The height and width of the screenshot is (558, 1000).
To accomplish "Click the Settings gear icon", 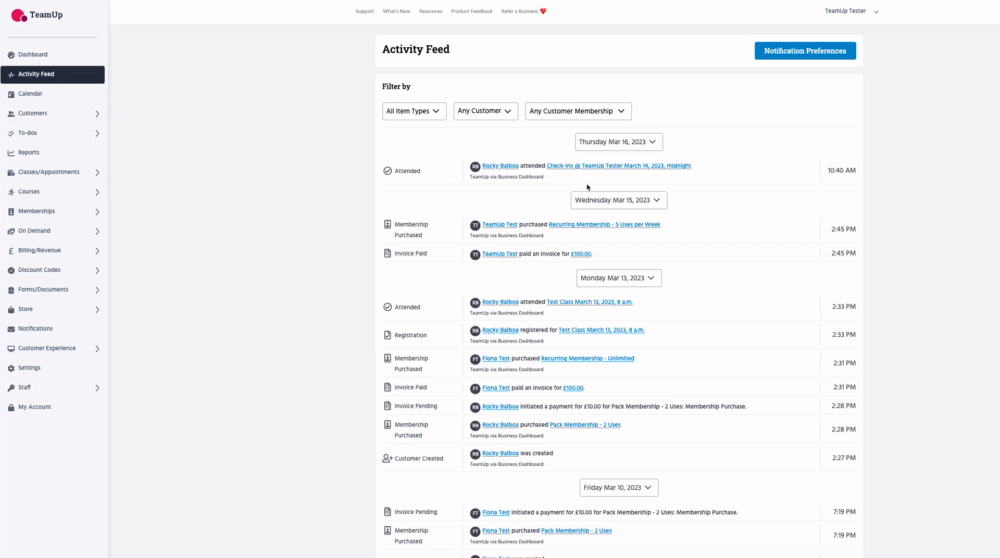I will pos(11,368).
